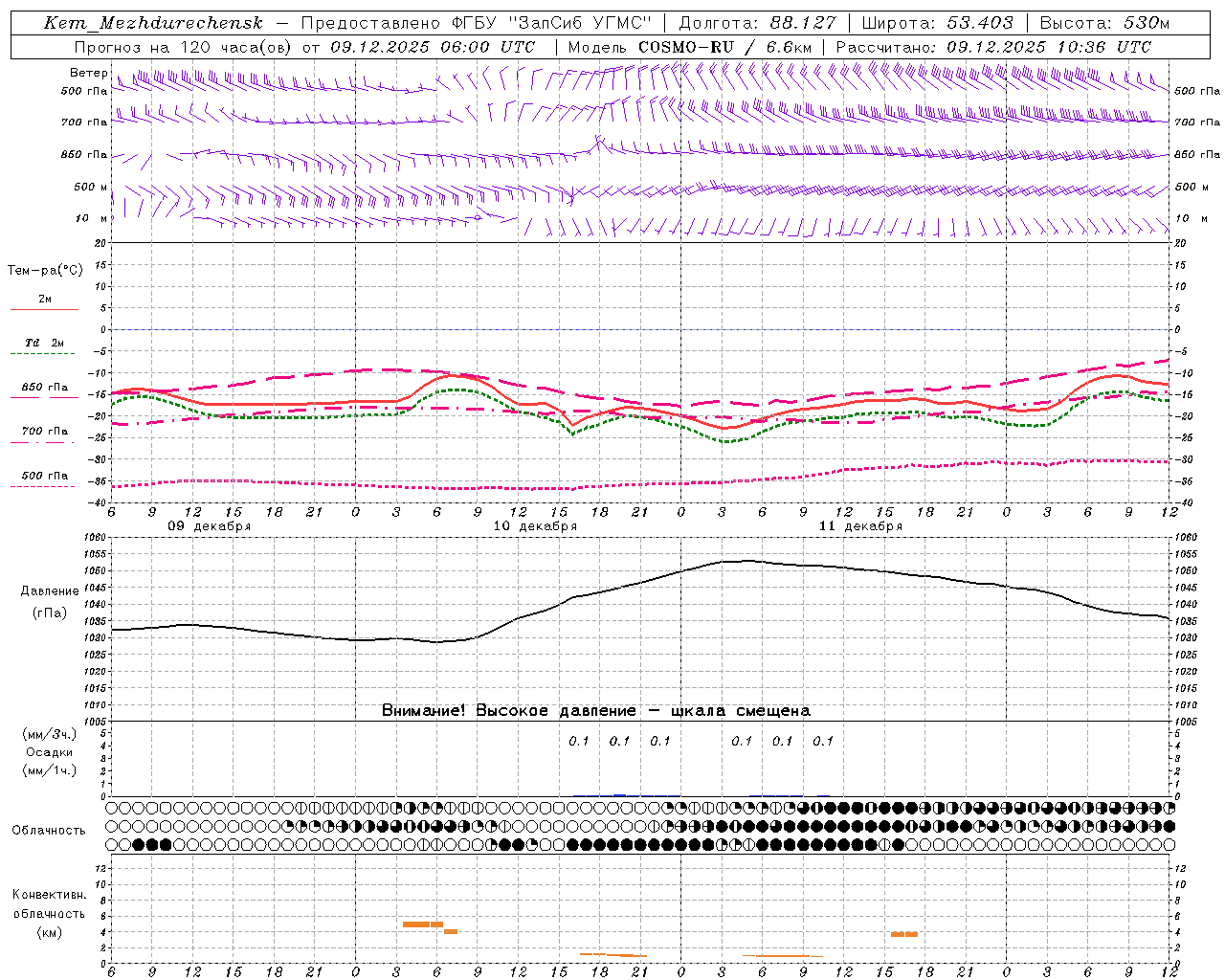The height and width of the screenshot is (980, 1225).
Task: Click the orange convective cloud bar on 11 декабря
Action: click(x=904, y=934)
